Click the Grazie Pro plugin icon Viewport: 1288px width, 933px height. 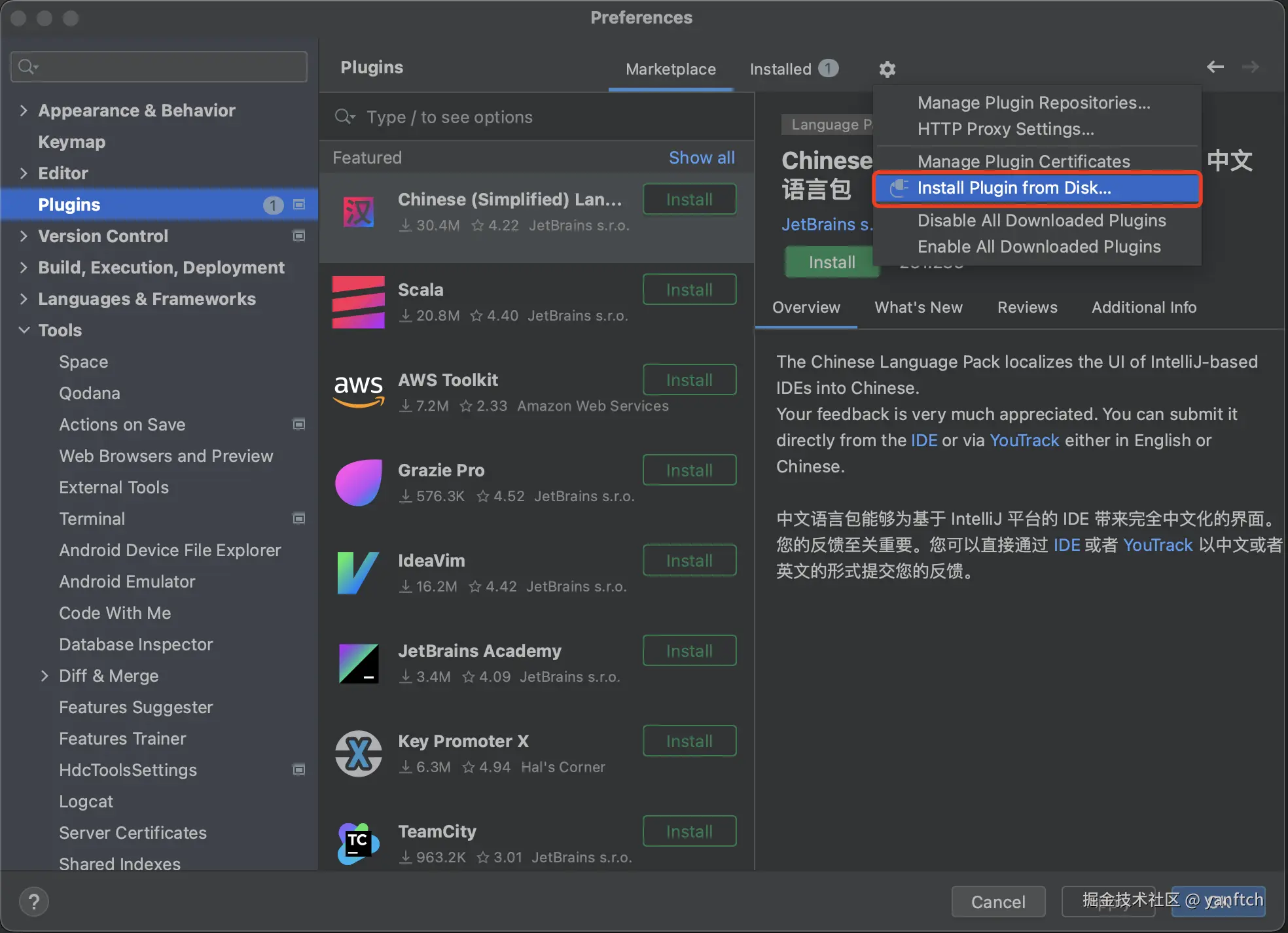358,483
